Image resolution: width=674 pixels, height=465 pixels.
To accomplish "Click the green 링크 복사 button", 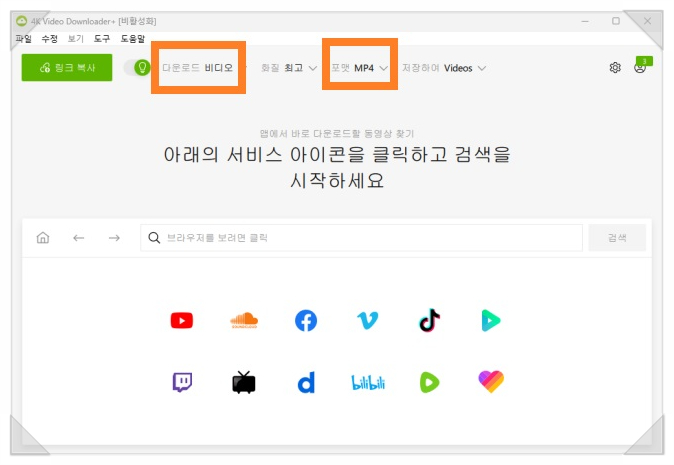I will tap(67, 67).
